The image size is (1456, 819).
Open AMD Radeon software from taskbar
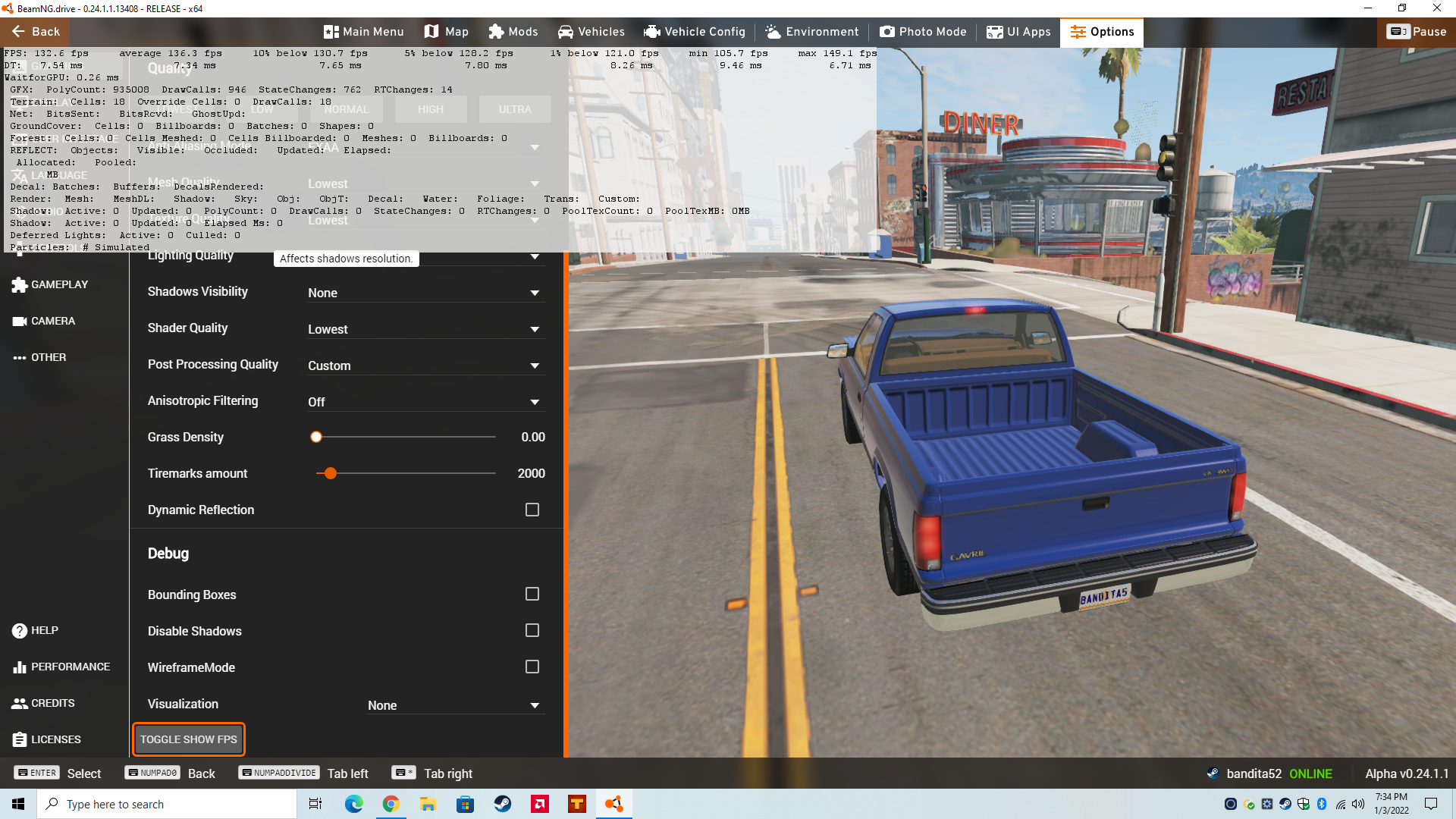tap(539, 804)
